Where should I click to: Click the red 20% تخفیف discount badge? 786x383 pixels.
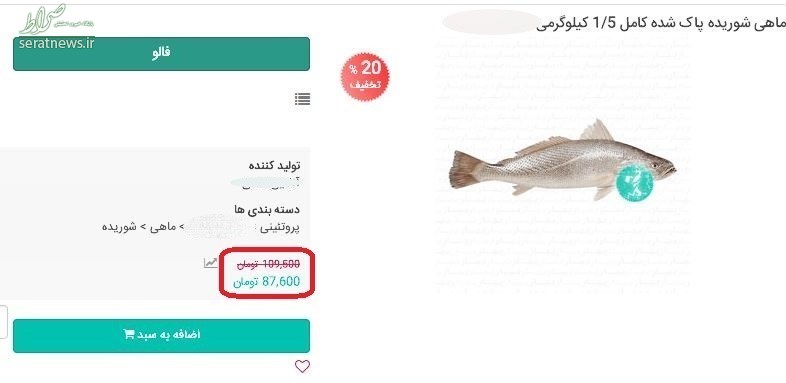tap(364, 76)
